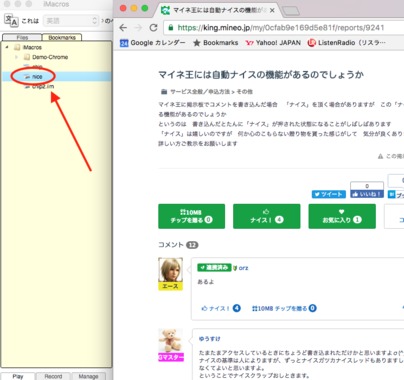Open the Yahoo! JAPAN bookmark

(x=273, y=43)
